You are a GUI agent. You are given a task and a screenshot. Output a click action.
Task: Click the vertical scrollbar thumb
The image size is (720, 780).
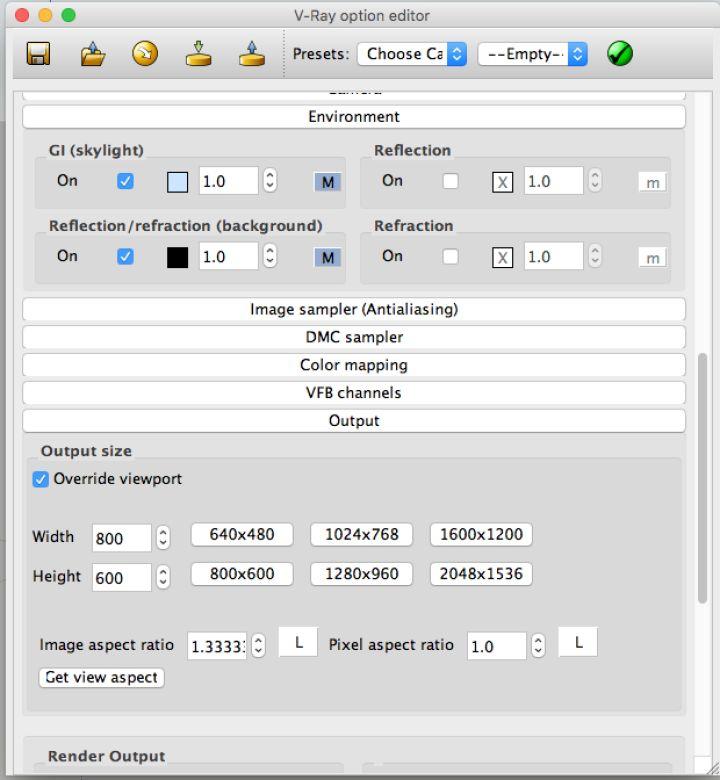[702, 478]
